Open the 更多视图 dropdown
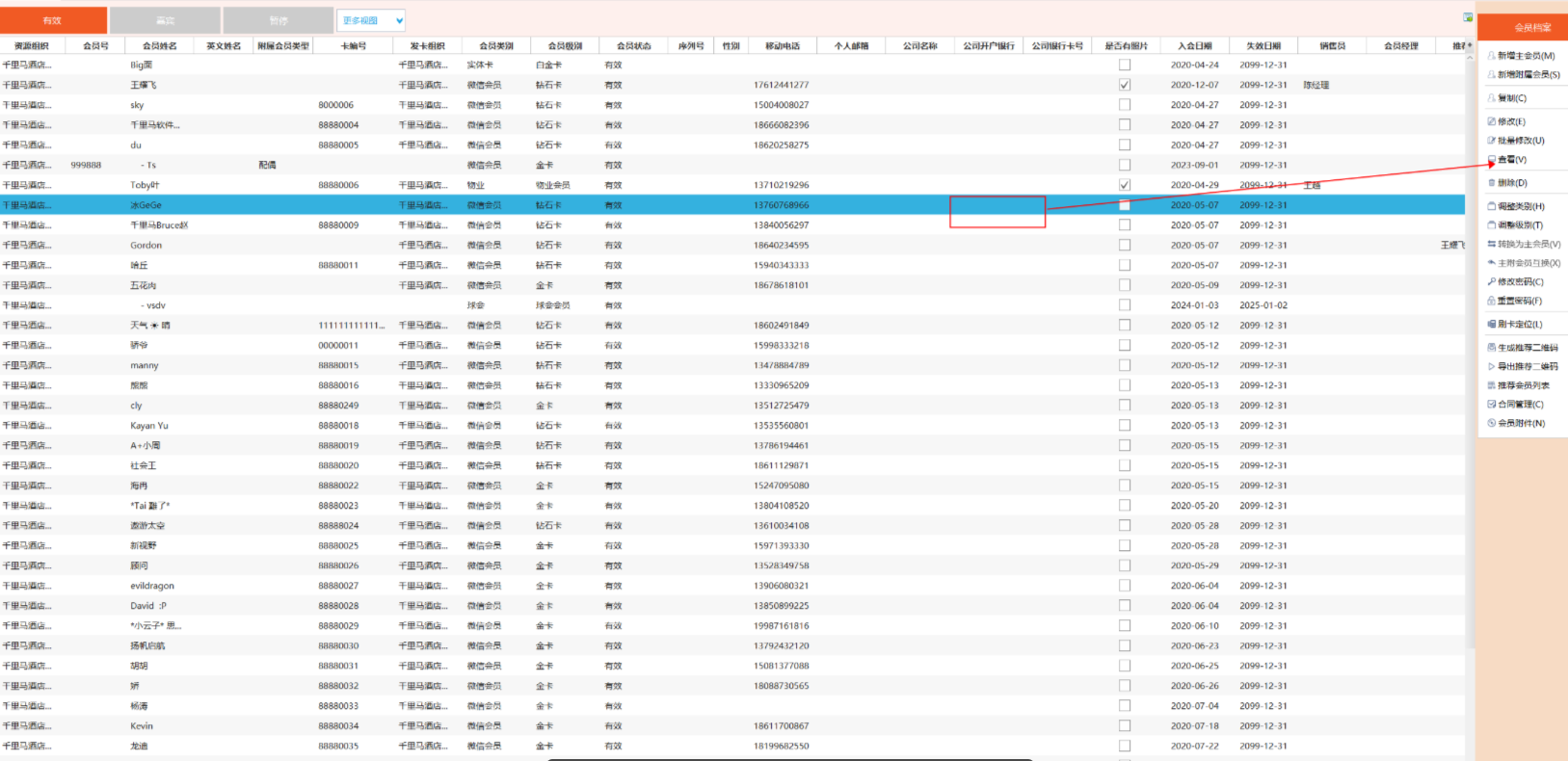The height and width of the screenshot is (761, 1568). 371,20
